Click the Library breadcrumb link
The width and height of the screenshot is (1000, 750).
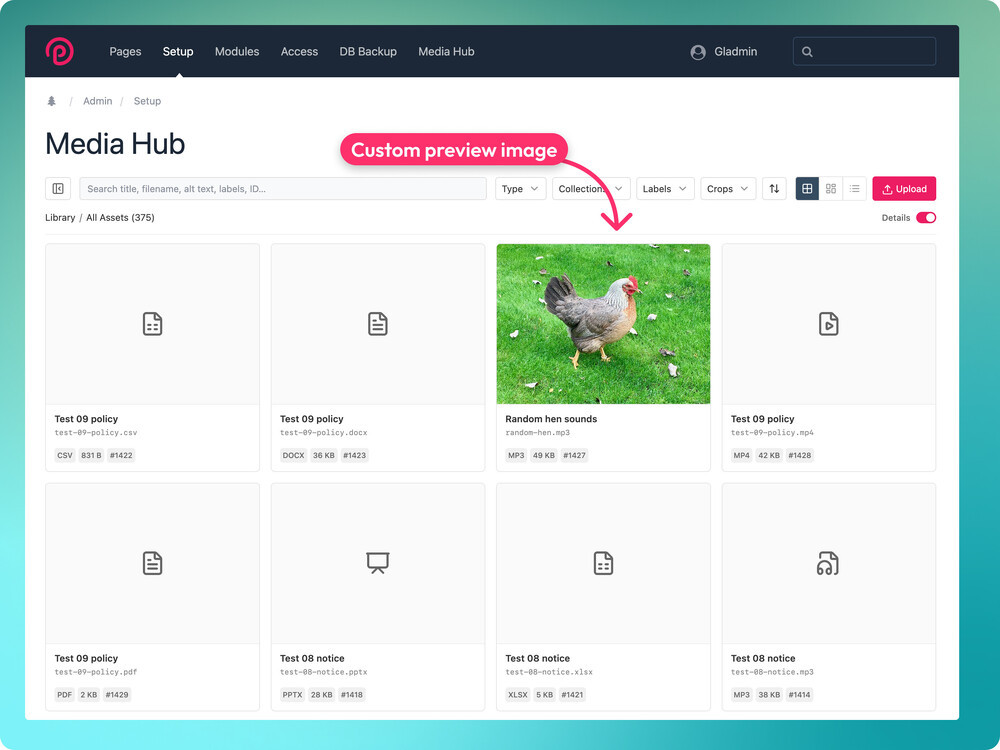tap(60, 217)
